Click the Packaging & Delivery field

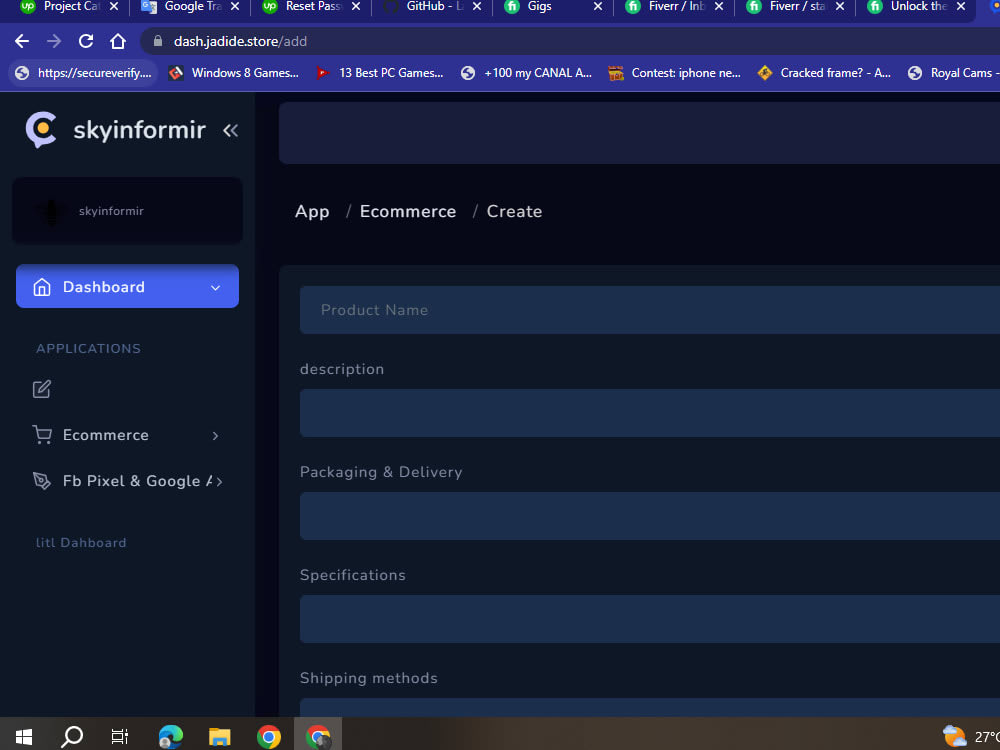(650, 516)
